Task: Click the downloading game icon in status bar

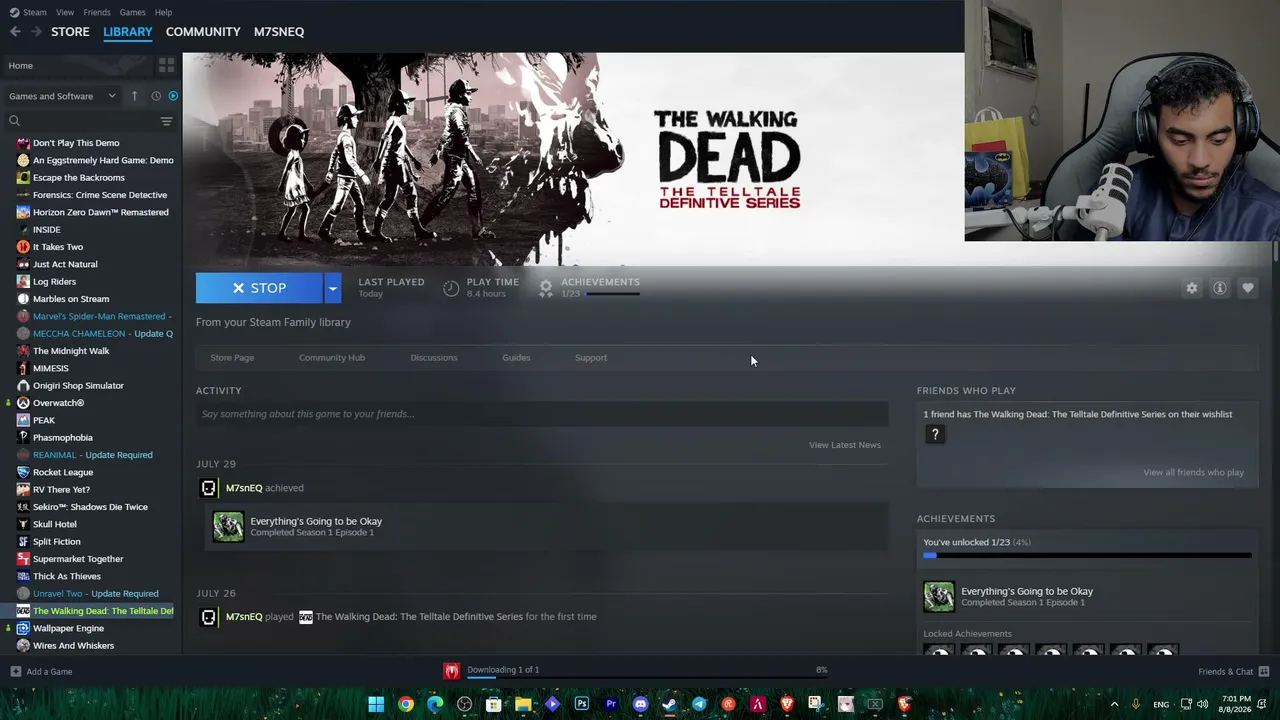Action: [452, 671]
